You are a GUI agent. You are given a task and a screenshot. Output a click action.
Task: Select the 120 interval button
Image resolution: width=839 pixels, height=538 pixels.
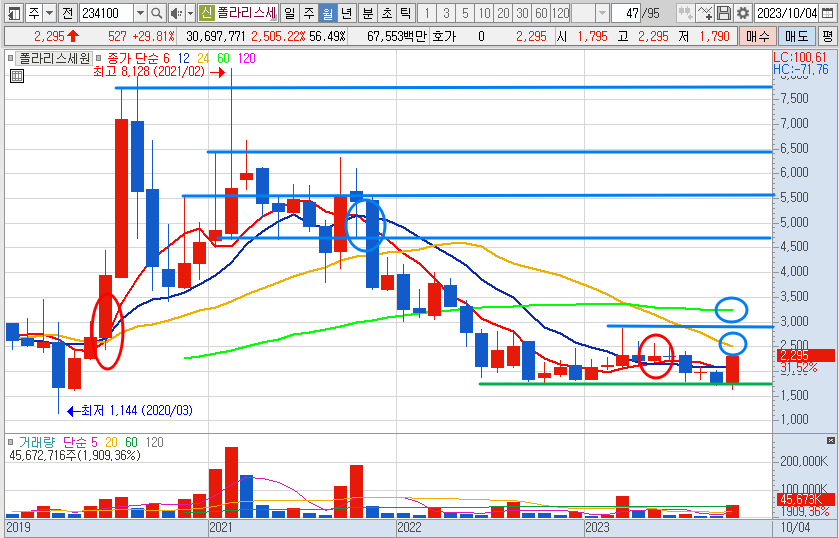[x=560, y=13]
